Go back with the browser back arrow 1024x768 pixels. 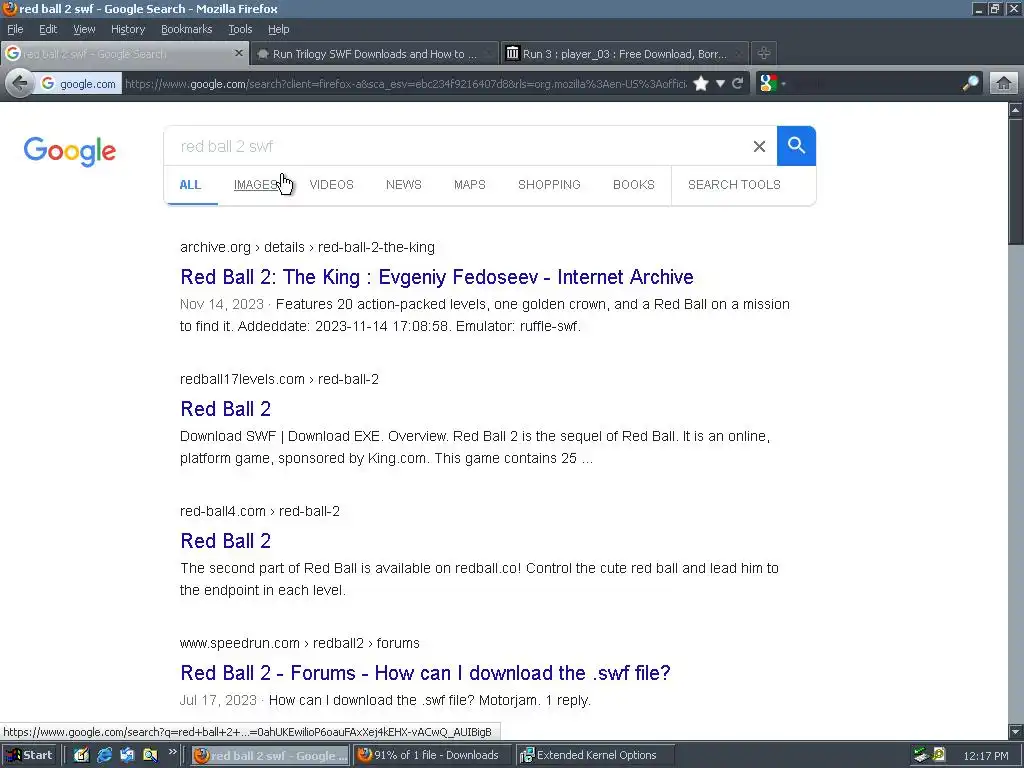[x=20, y=84]
